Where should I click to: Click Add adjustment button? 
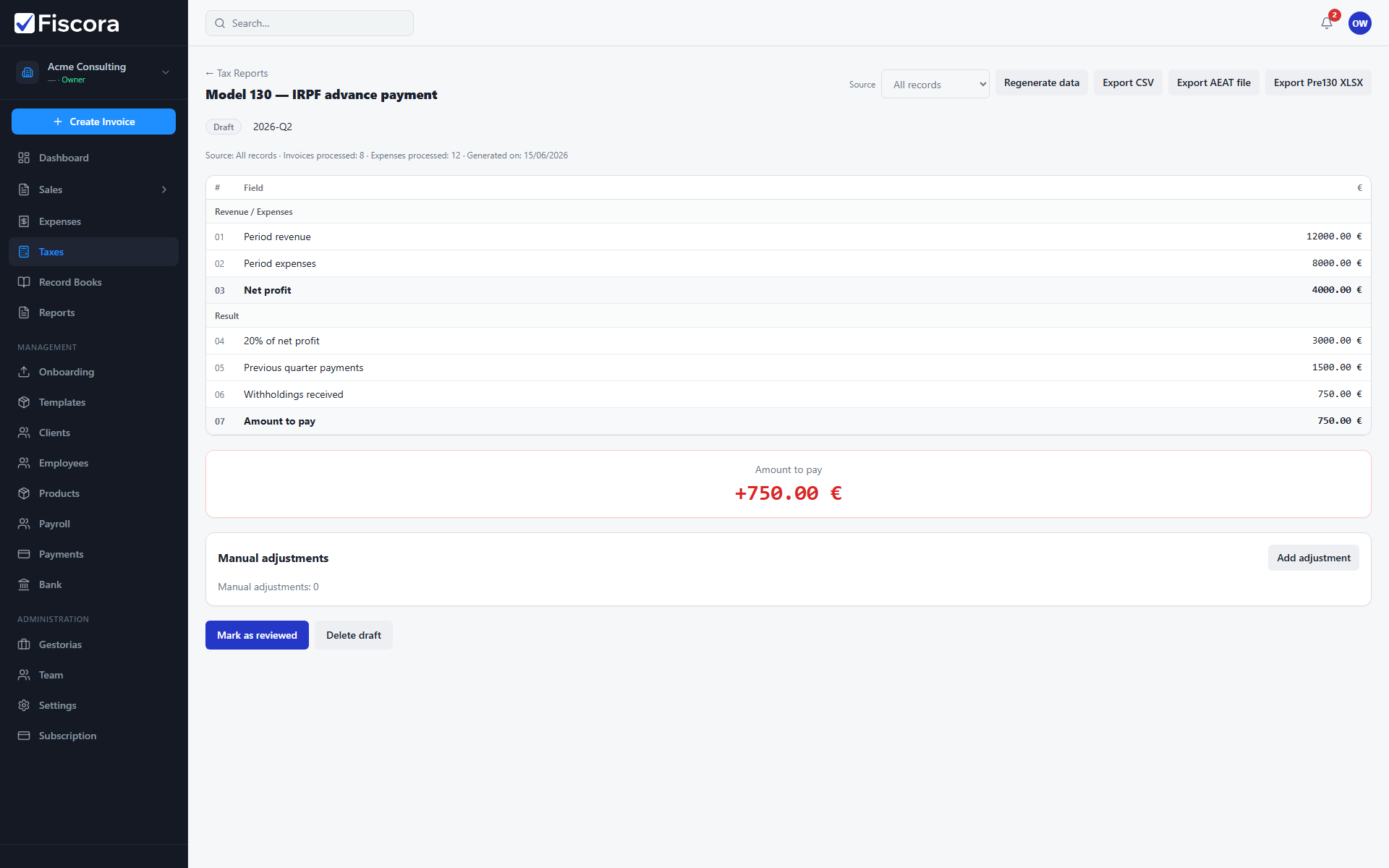pos(1313,558)
